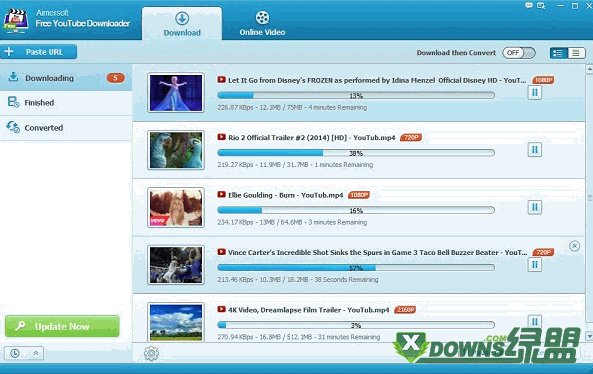This screenshot has height=374, width=593.
Task: Click the Rio 2 progress bar at 38%
Action: [x=356, y=153]
